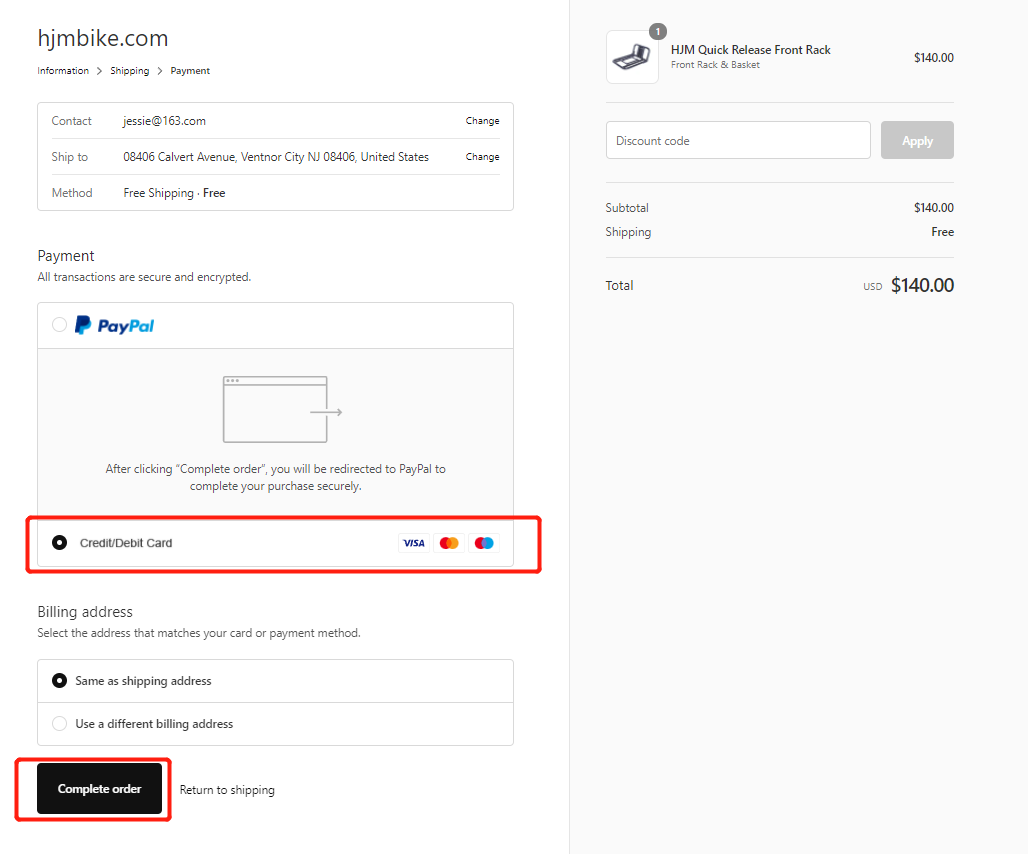Screen dimensions: 1028x854
Task: Go to Information breadcrumb step
Action: click(x=63, y=71)
